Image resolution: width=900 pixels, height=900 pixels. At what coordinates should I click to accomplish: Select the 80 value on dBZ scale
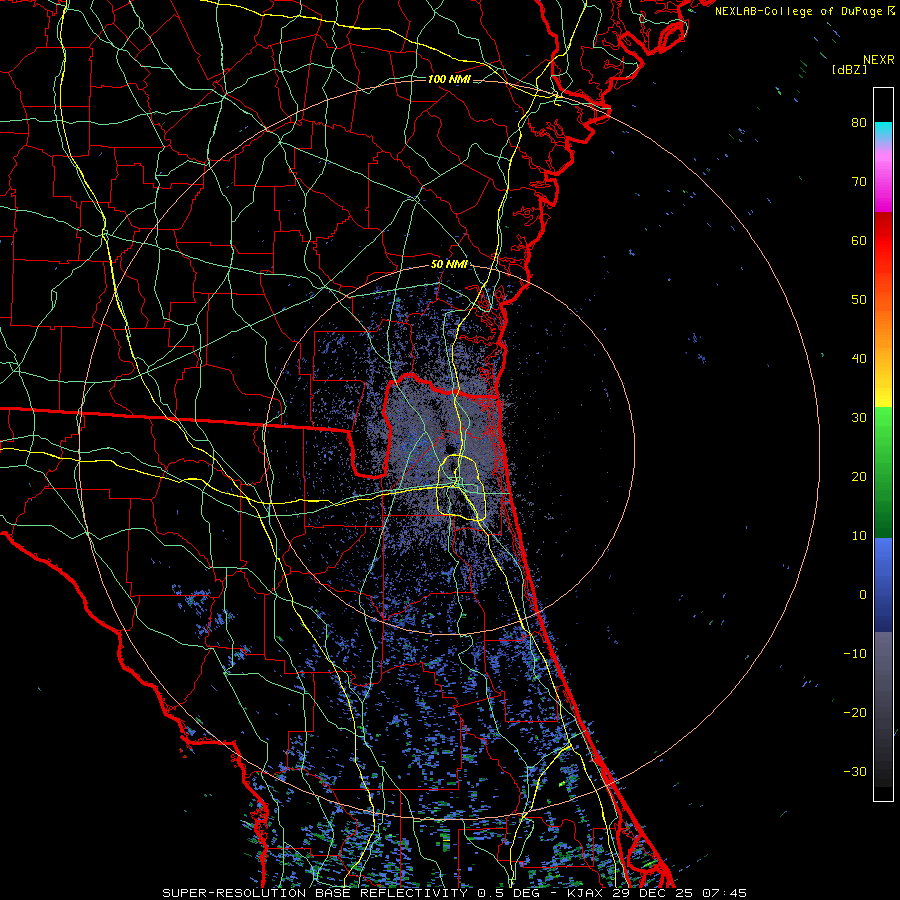pos(859,122)
